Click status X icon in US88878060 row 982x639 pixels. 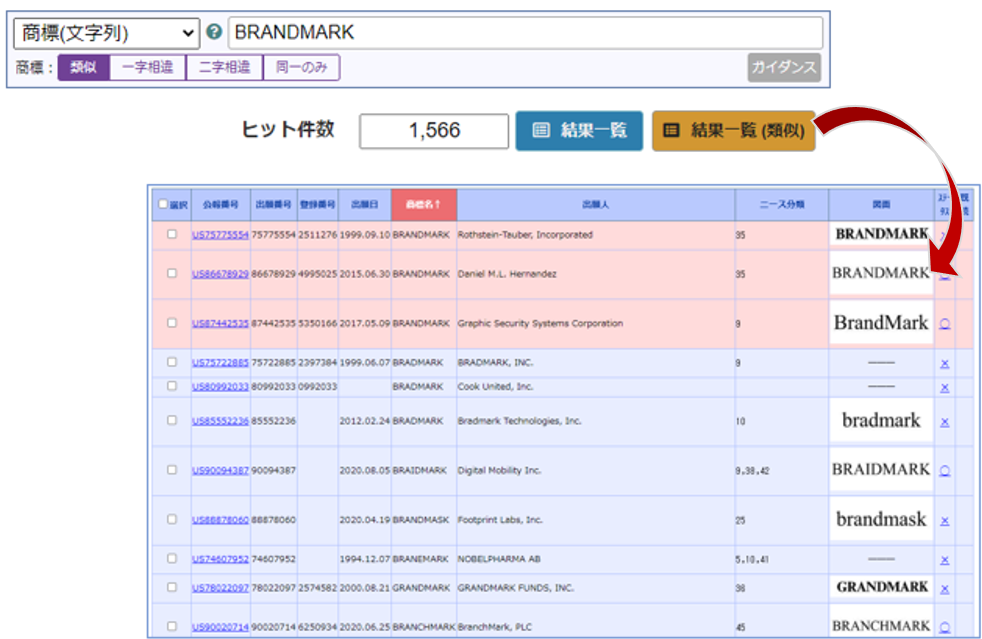[944, 521]
